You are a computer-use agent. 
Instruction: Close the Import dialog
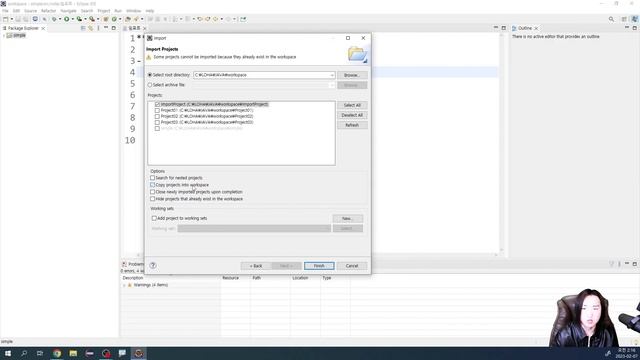(x=363, y=38)
